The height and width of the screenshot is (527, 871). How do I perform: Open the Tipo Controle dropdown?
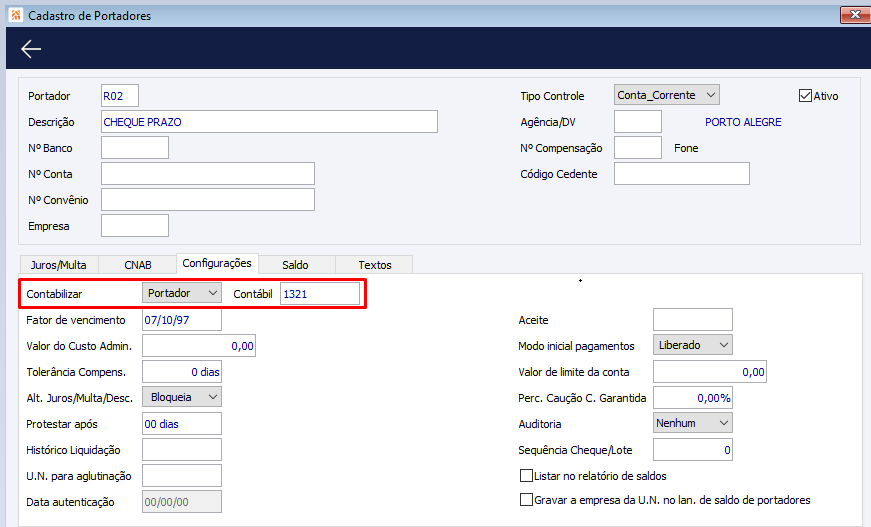pos(667,95)
